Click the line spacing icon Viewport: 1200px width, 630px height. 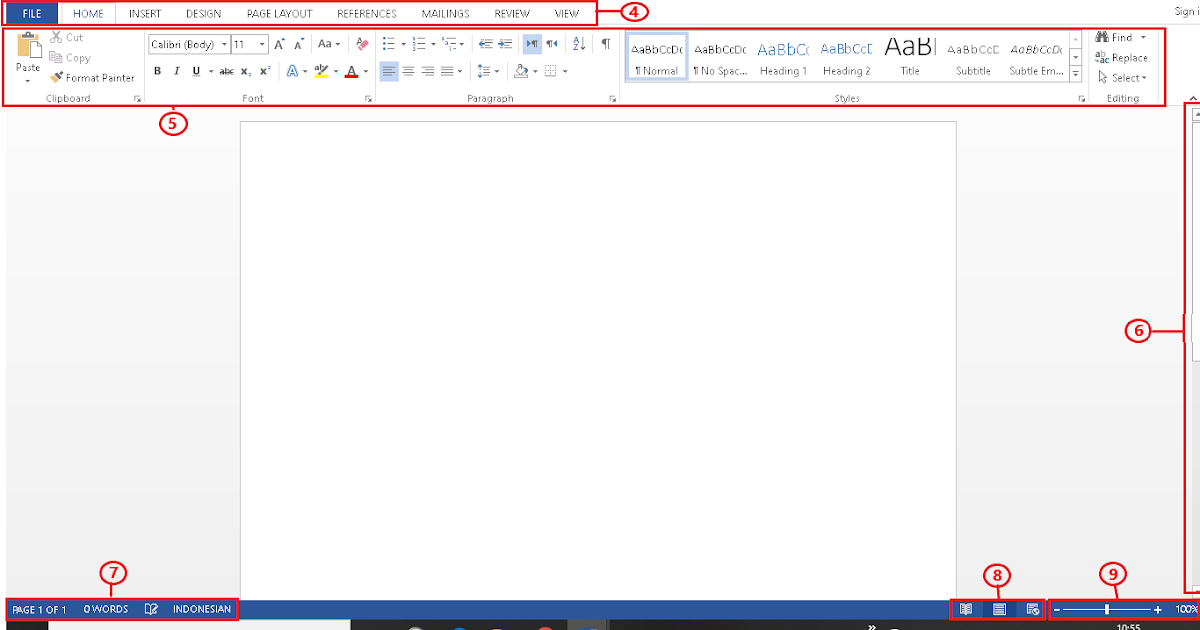click(x=483, y=71)
